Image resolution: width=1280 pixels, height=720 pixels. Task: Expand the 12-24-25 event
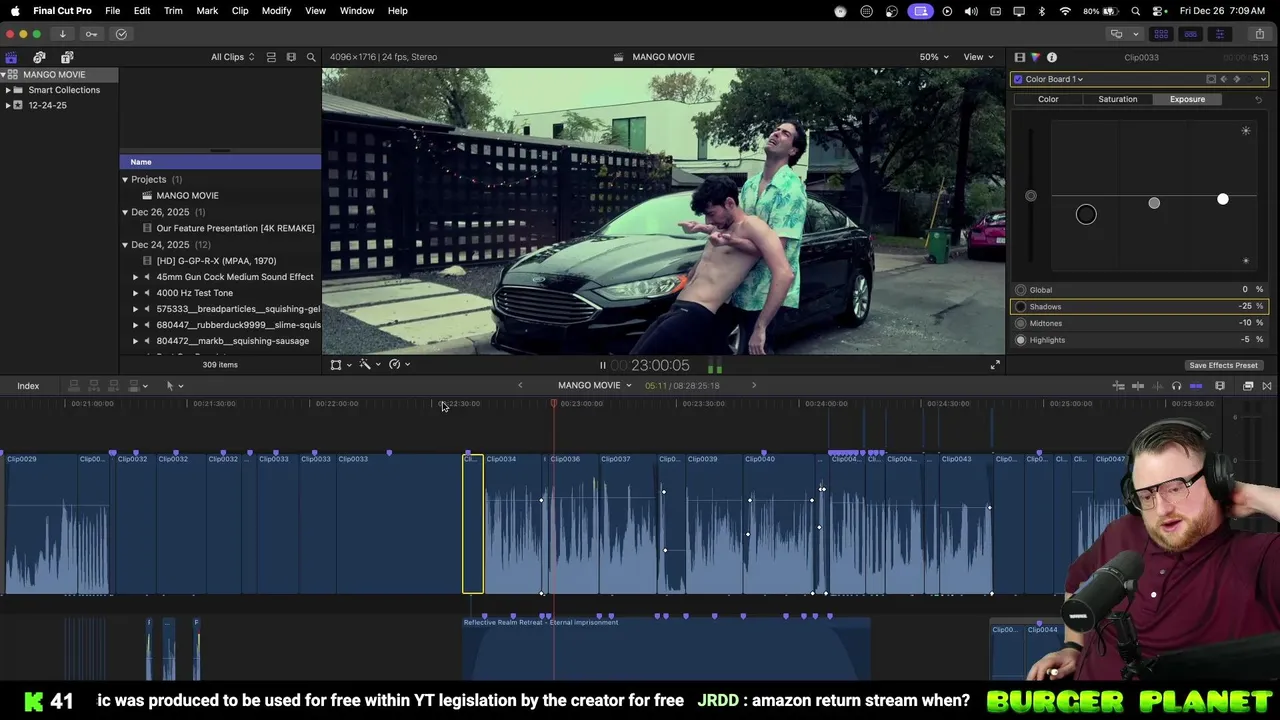8,105
